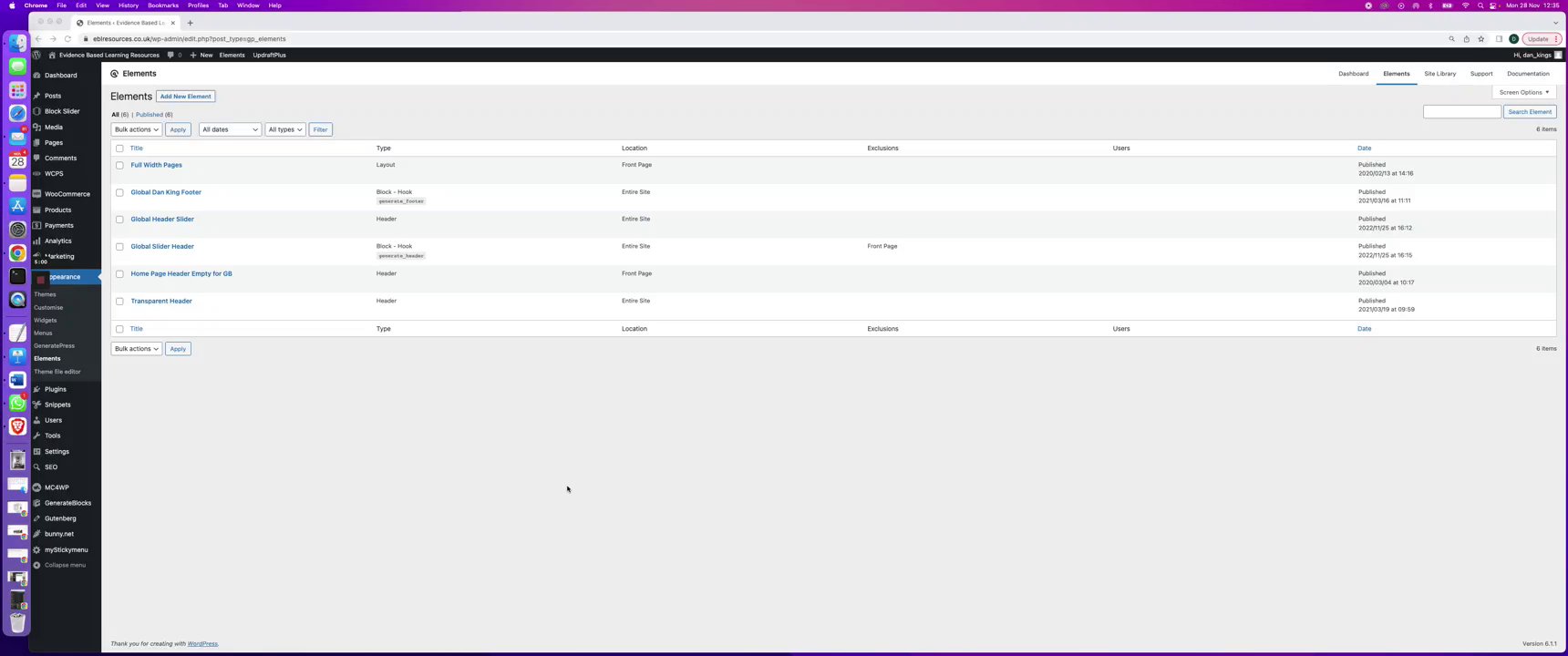Open Themes under Appearance submenu

click(x=45, y=294)
